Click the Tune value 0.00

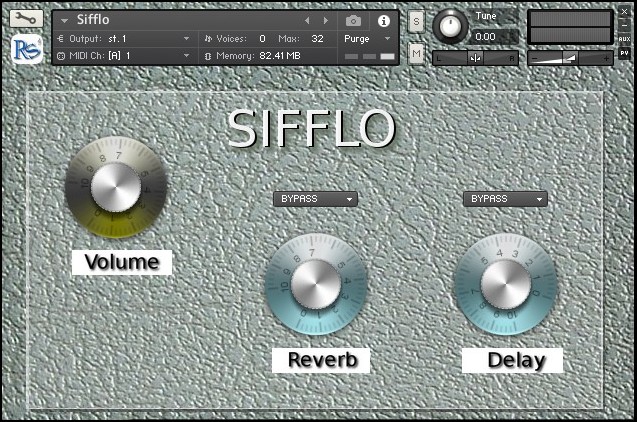485,37
